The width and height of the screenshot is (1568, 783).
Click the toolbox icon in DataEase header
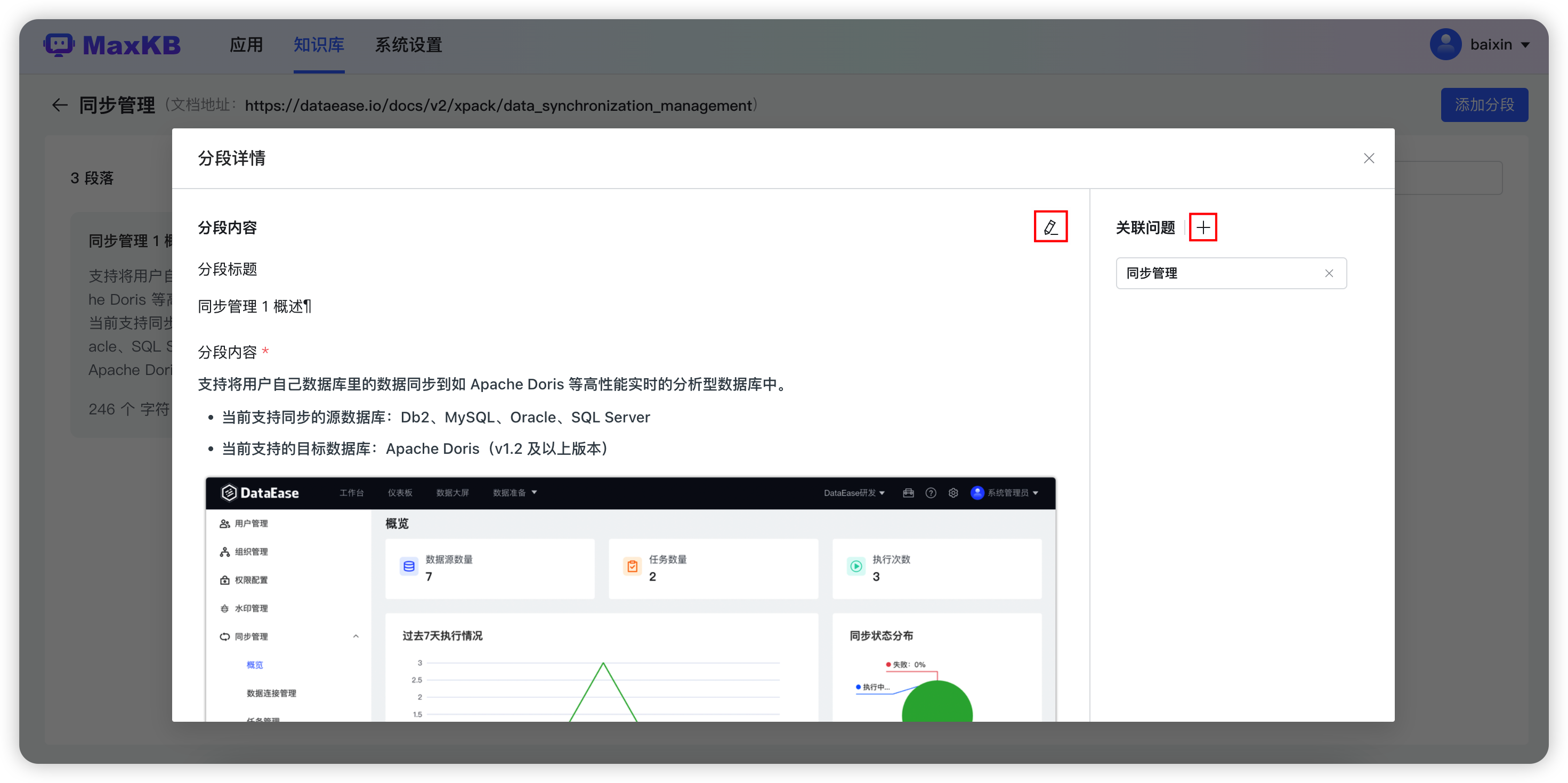908,493
